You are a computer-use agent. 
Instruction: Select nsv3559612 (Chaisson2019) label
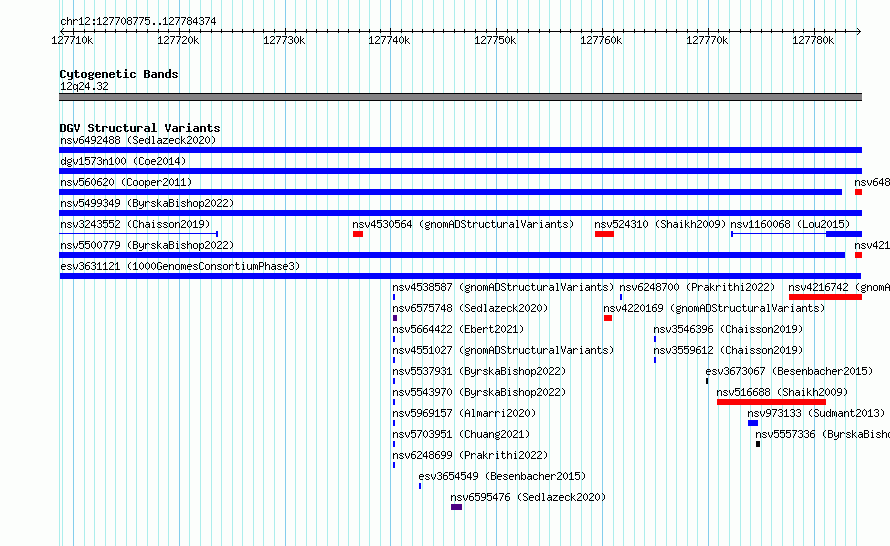[x=728, y=350]
